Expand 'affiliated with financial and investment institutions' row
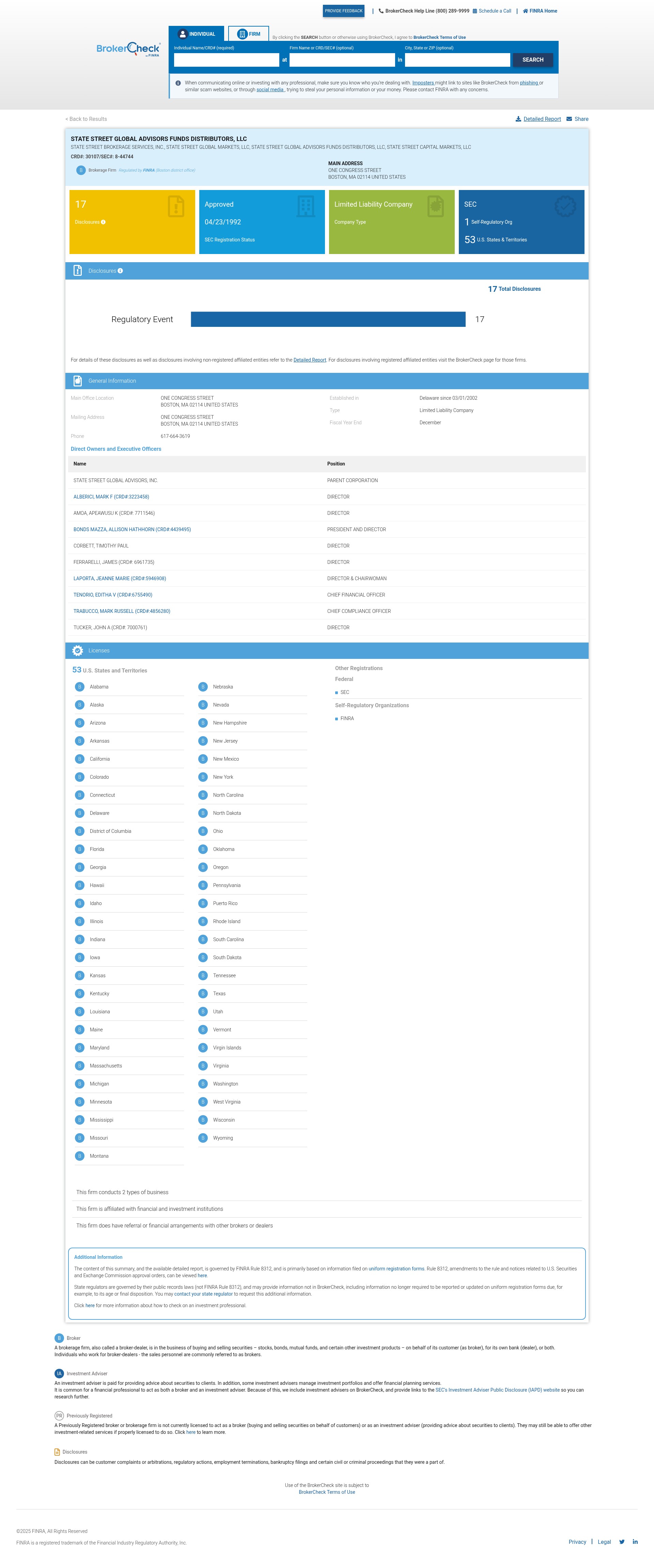Screen dimensions: 654x1568 tap(327, 1209)
